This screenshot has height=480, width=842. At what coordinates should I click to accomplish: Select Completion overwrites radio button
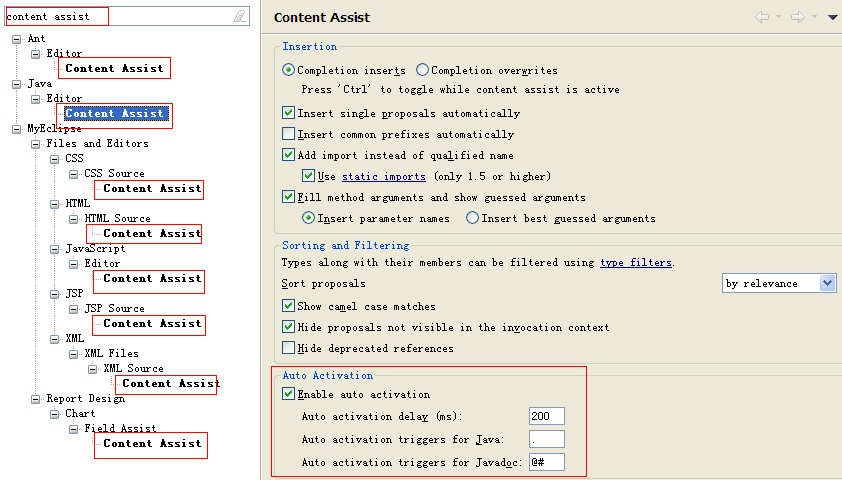click(423, 70)
